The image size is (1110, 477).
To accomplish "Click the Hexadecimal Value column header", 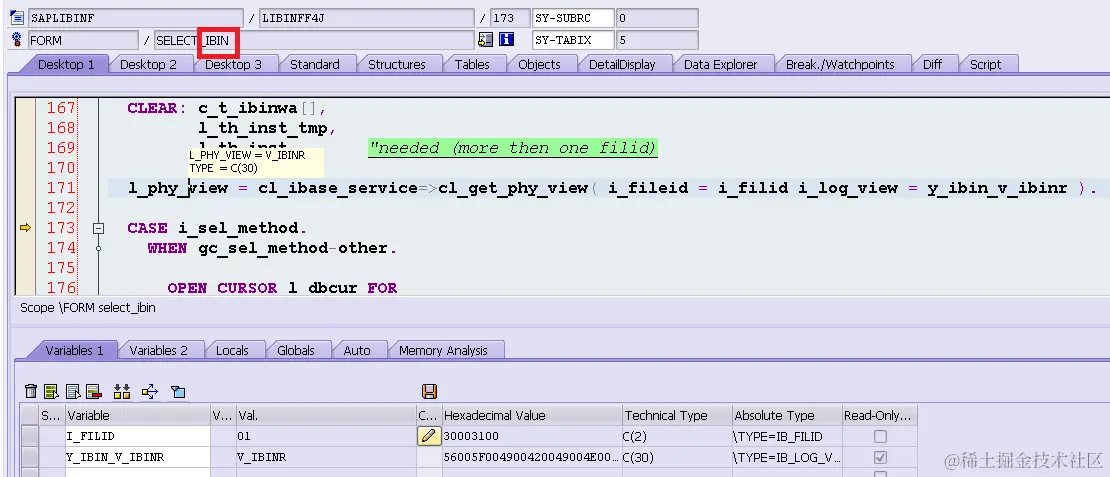I will [532, 415].
